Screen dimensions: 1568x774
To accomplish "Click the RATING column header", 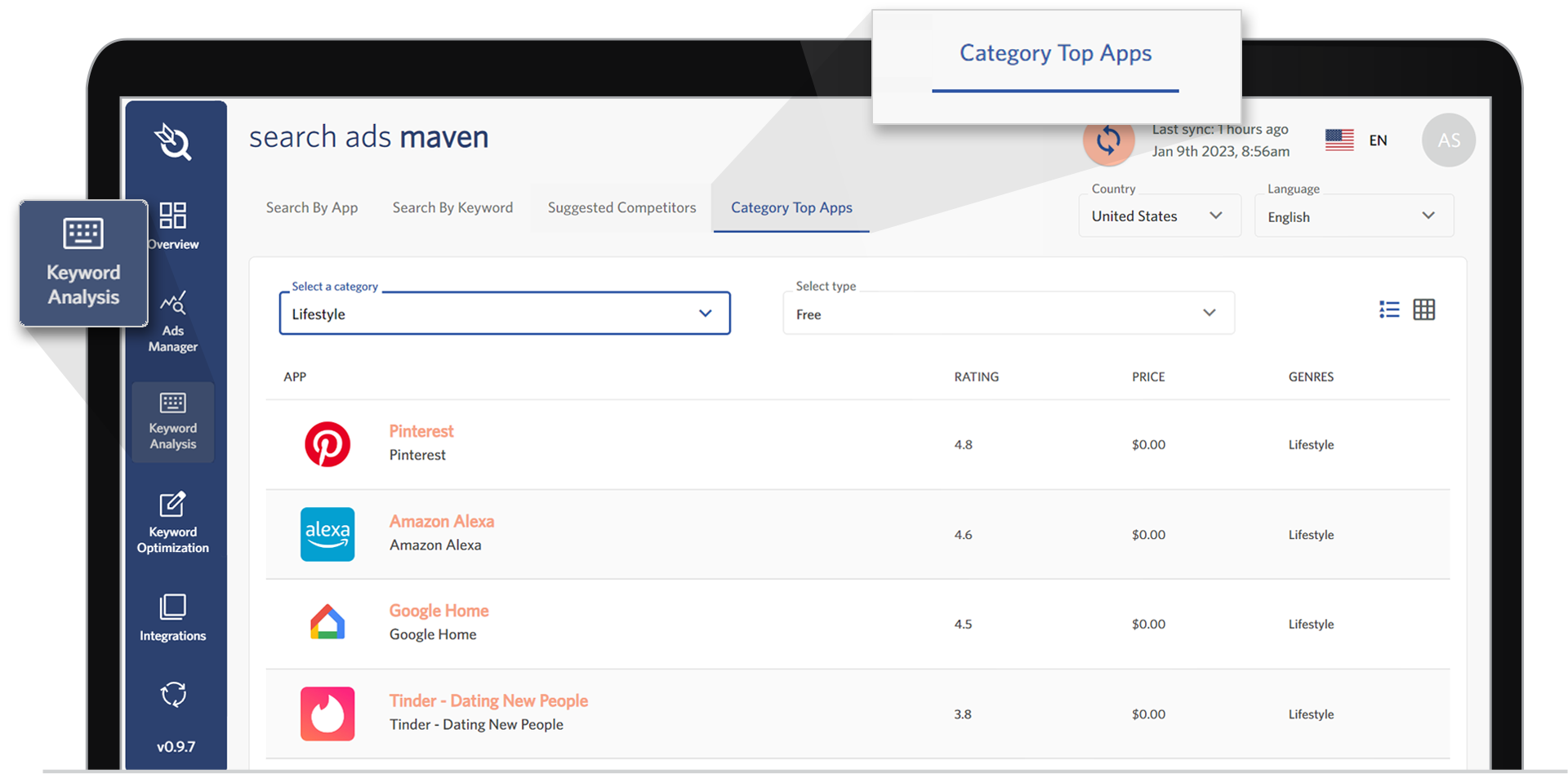I will click(x=976, y=376).
